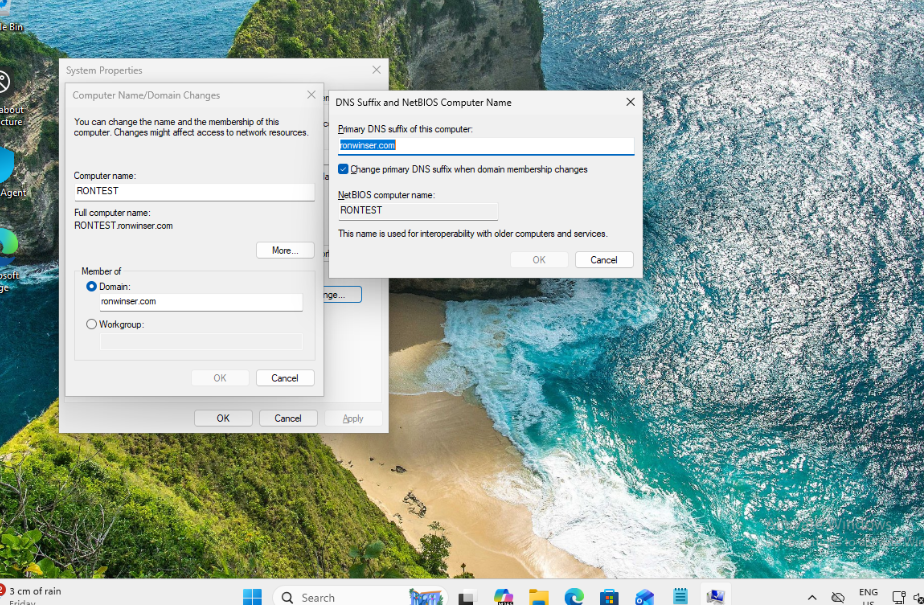Viewport: 924px width, 605px height.
Task: Uncheck Change primary DNS suffix checkbox
Action: point(344,170)
